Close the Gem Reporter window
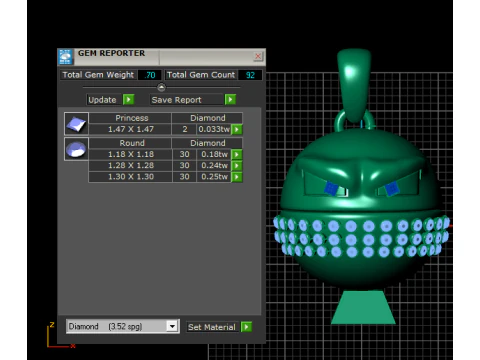The height and width of the screenshot is (360, 480). [x=258, y=56]
